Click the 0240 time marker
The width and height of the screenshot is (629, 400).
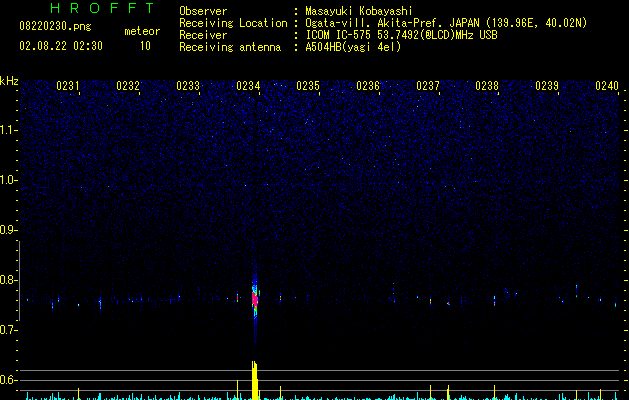pyautogui.click(x=607, y=85)
